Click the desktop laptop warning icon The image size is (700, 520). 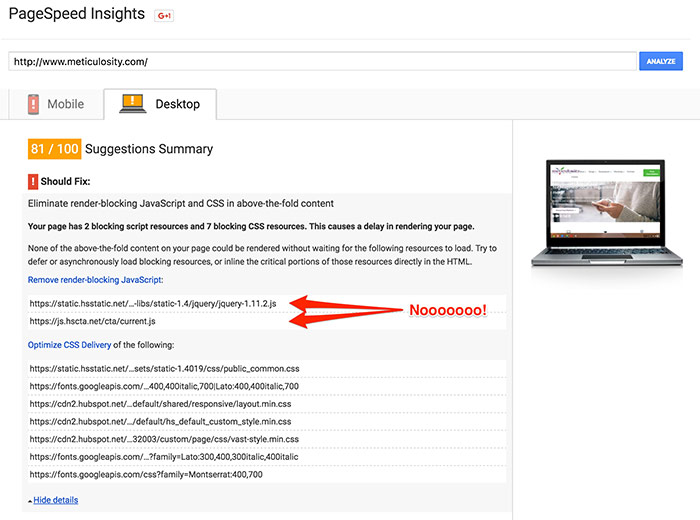pos(133,104)
